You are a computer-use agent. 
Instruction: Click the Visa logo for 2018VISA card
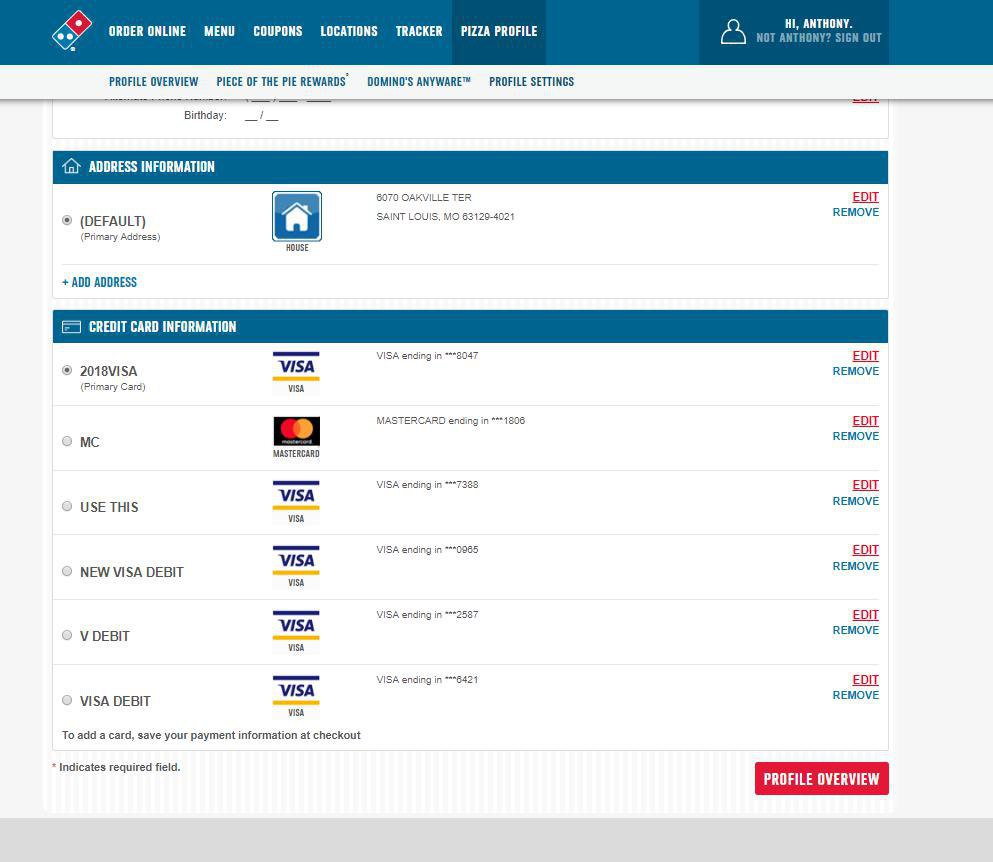tap(296, 367)
